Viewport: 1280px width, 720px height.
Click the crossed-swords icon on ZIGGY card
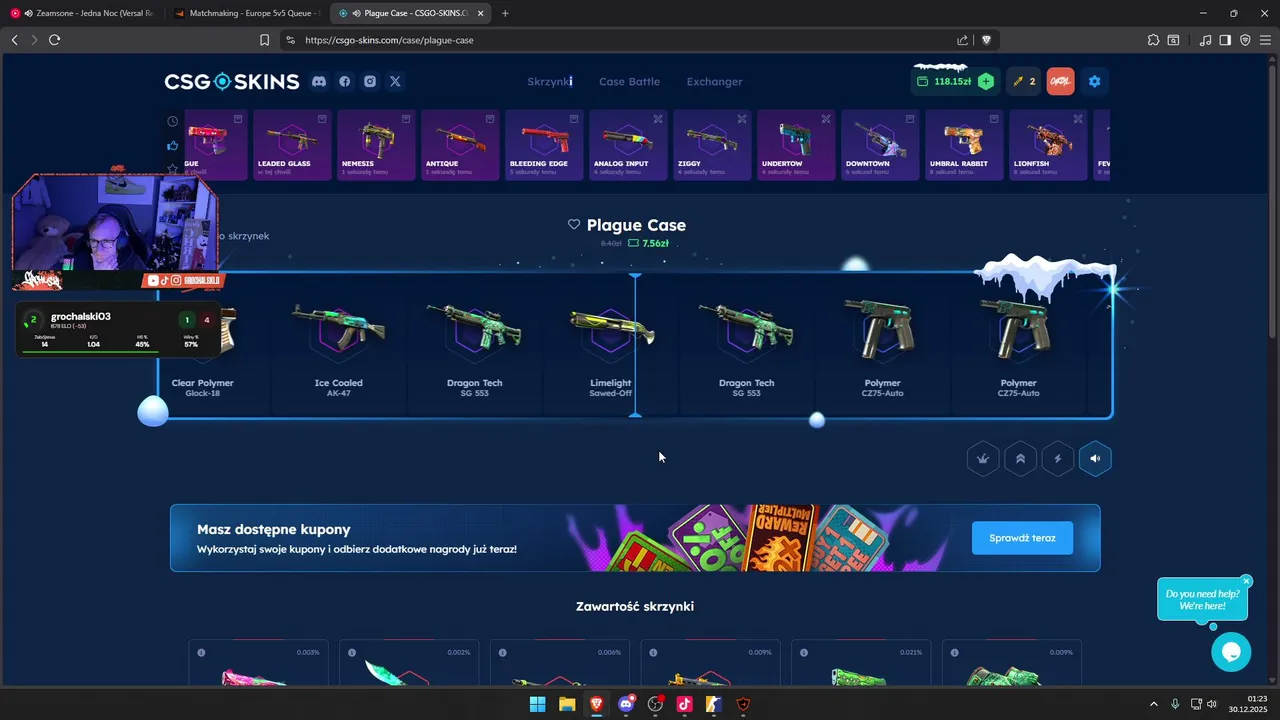point(742,119)
